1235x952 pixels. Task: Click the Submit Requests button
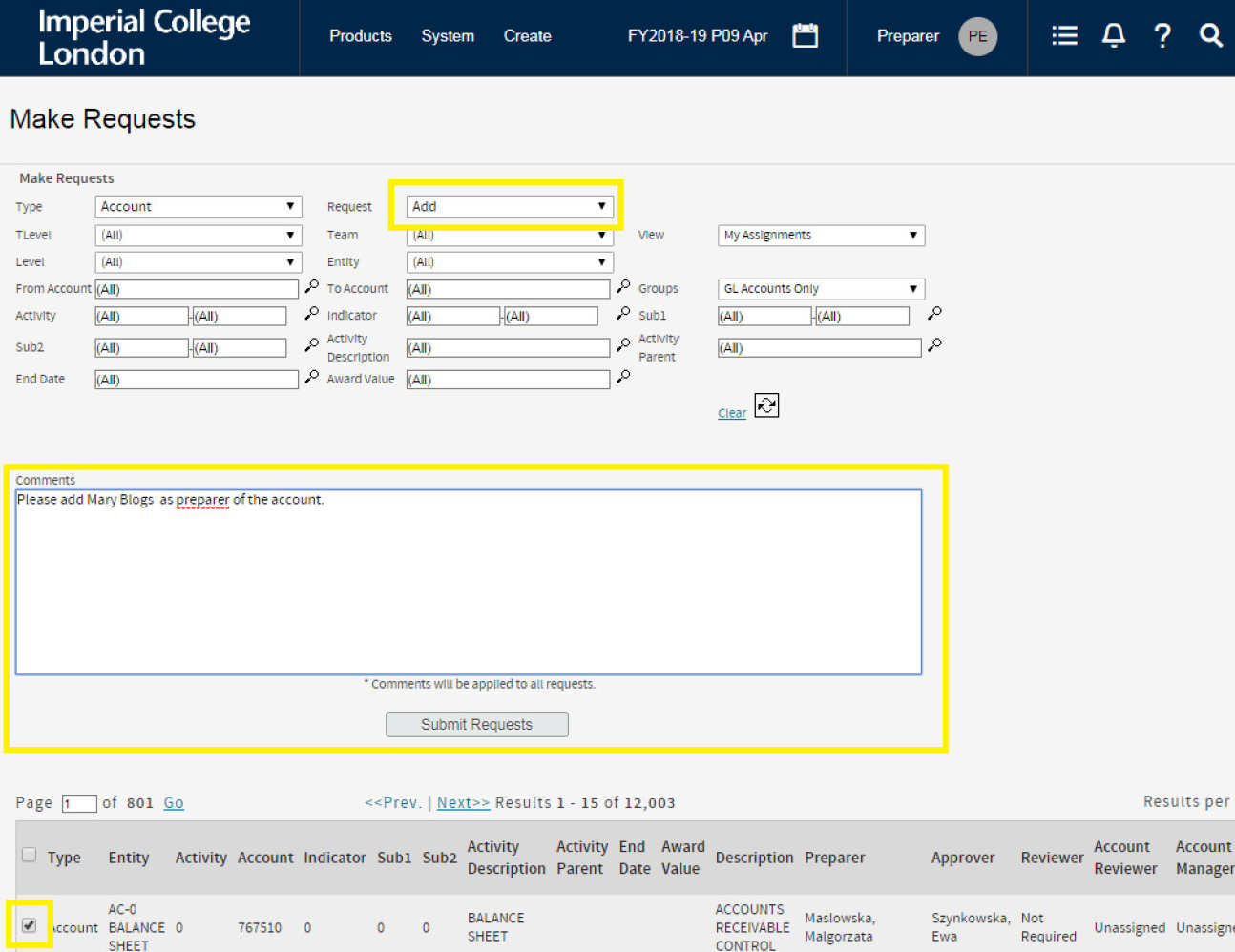coord(476,725)
